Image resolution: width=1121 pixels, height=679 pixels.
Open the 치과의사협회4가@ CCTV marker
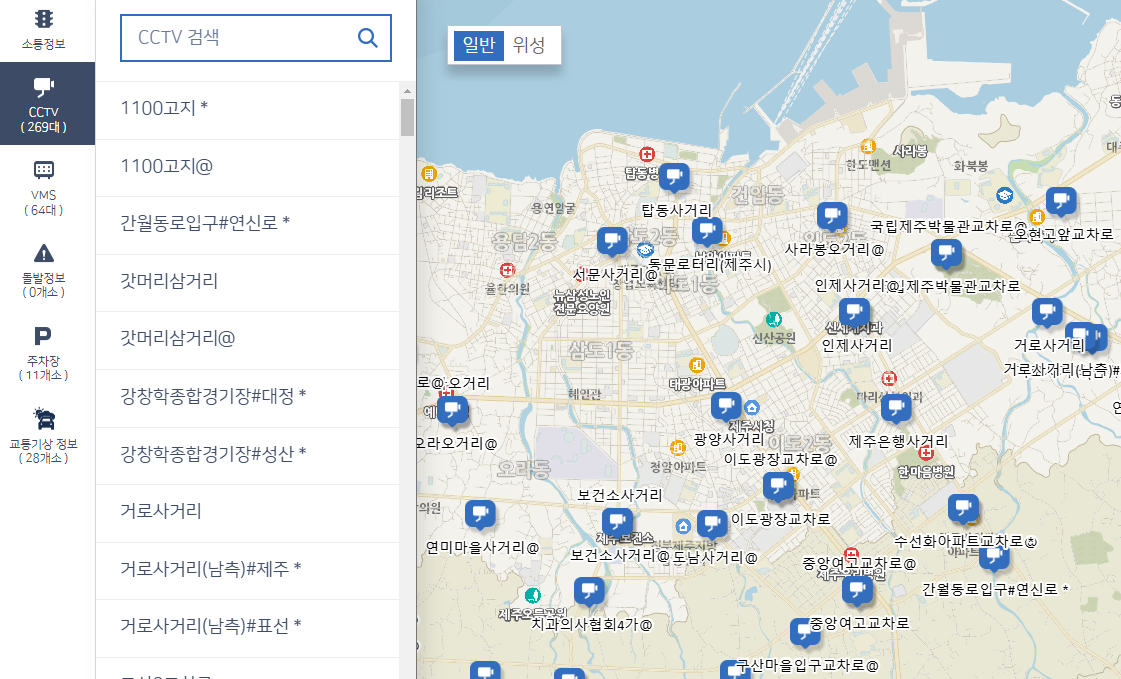click(589, 593)
